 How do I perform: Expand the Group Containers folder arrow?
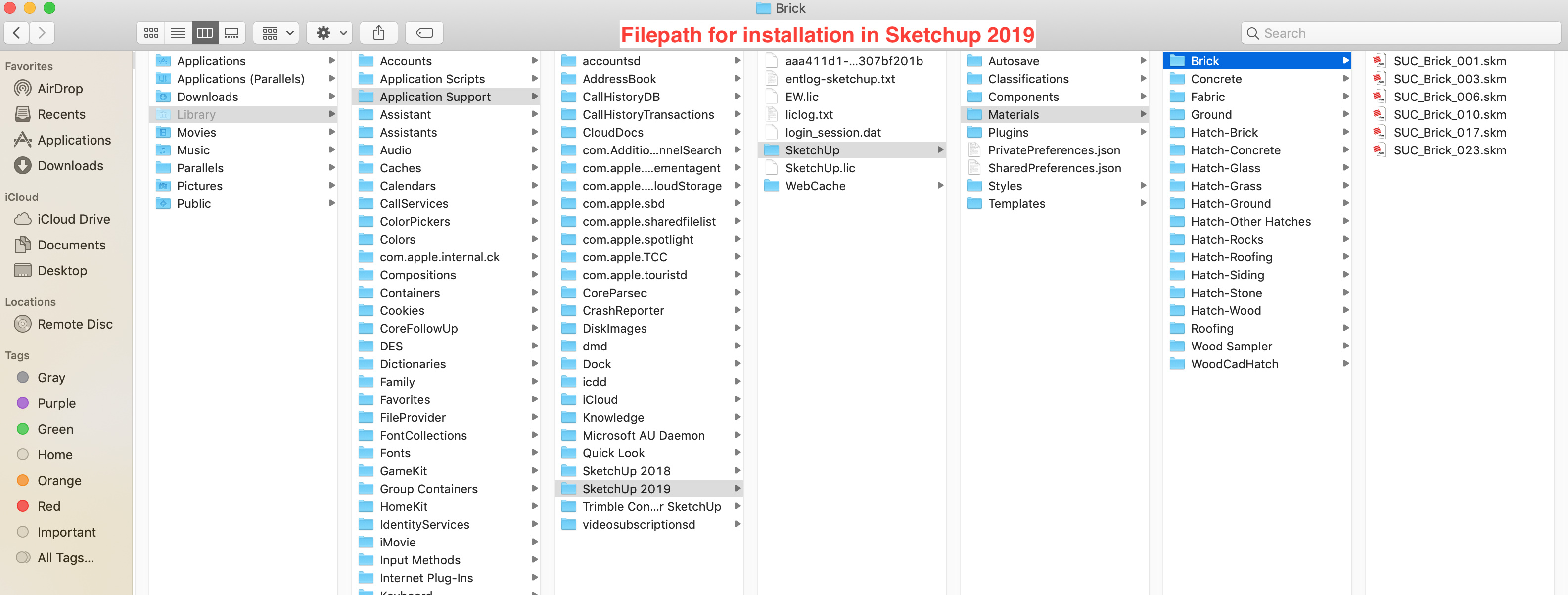(535, 489)
